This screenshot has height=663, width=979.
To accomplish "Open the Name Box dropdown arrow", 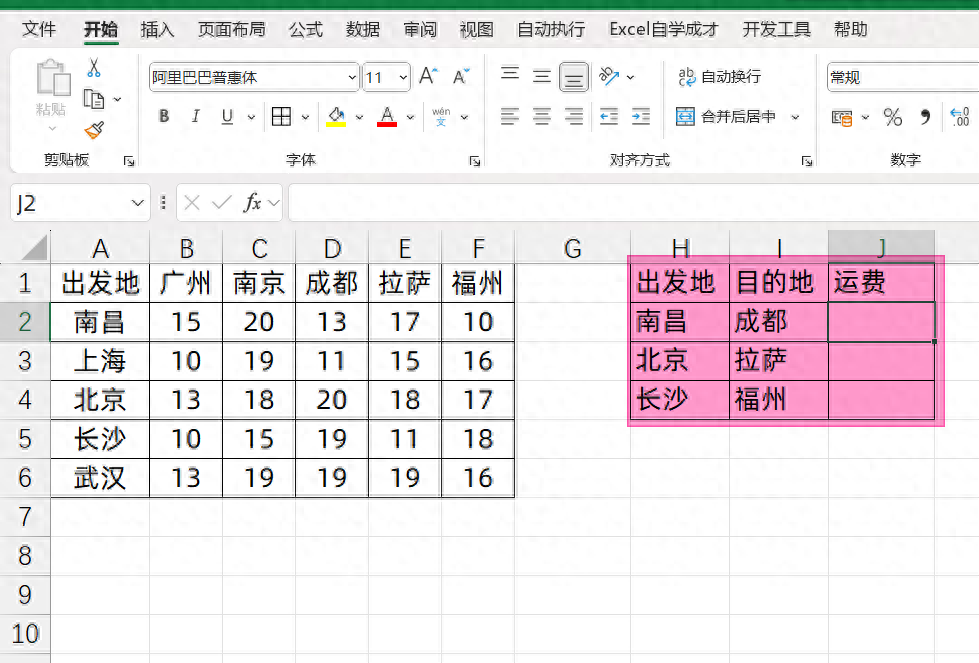I will [x=137, y=203].
